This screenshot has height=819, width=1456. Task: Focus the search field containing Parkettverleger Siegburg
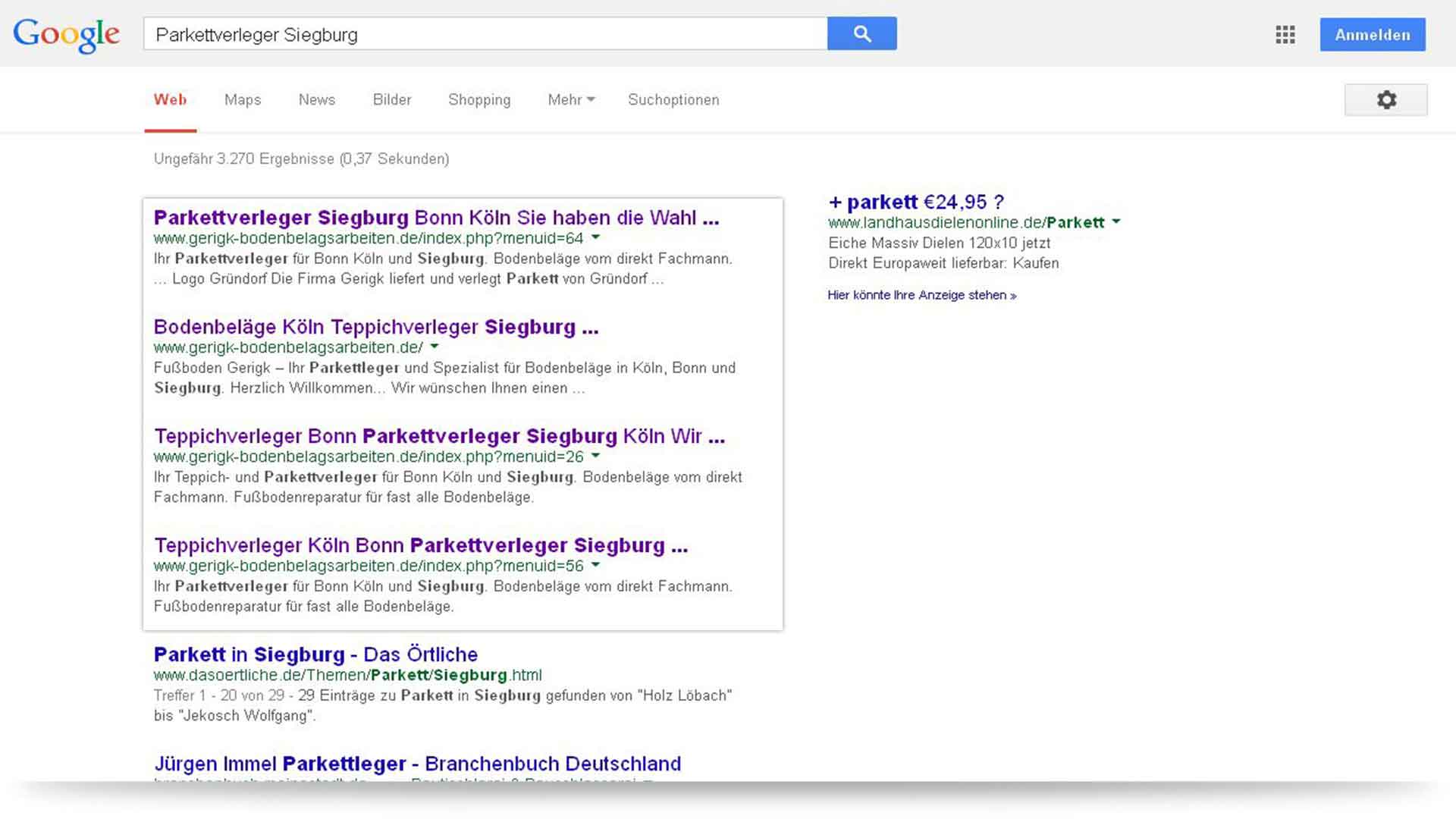(x=485, y=34)
